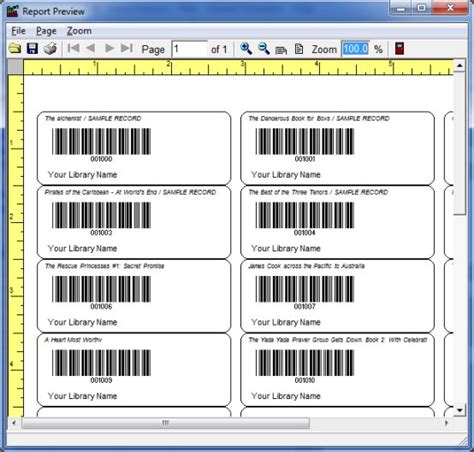Click 'James Cook across the Pacific to Australia' title
The height and width of the screenshot is (452, 474).
(x=307, y=266)
